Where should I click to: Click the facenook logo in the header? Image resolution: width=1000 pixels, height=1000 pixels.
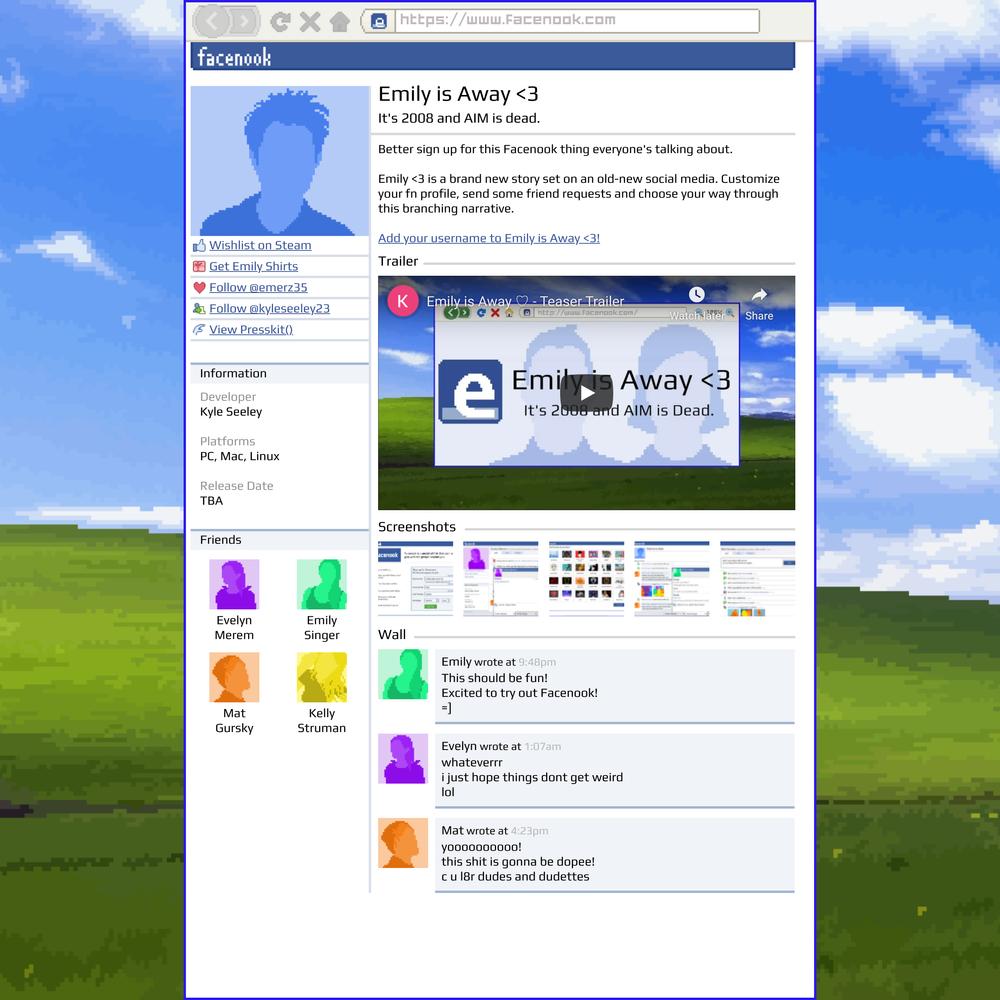[234, 57]
